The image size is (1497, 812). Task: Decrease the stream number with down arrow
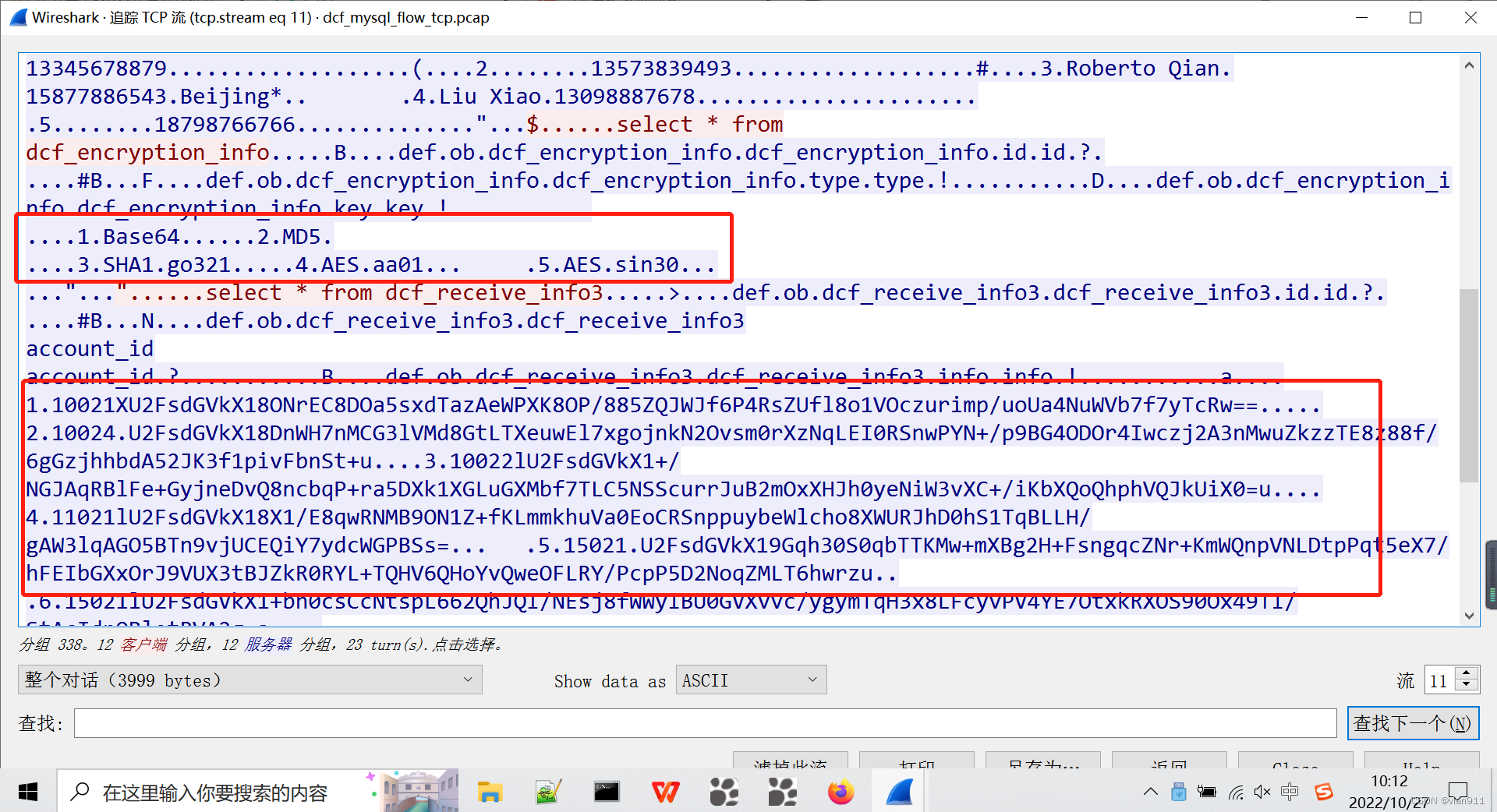click(1467, 687)
